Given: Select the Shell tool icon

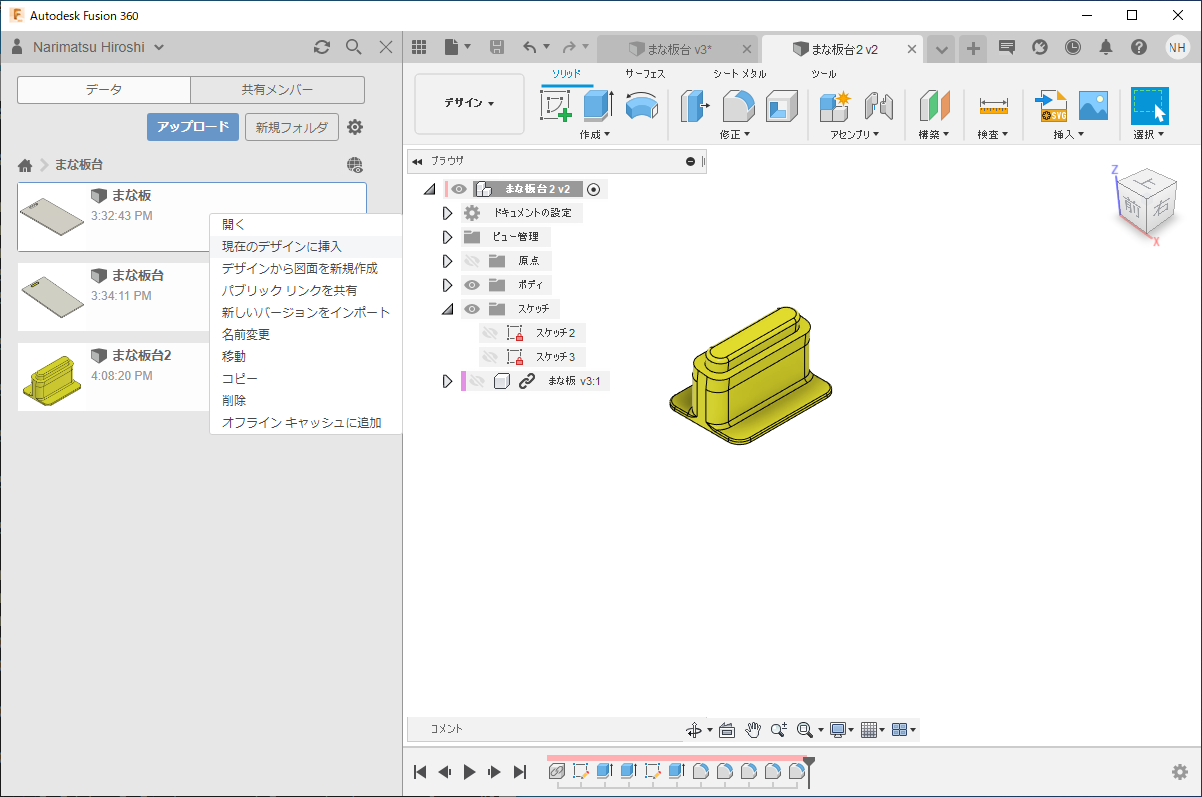Looking at the screenshot, I should (781, 105).
